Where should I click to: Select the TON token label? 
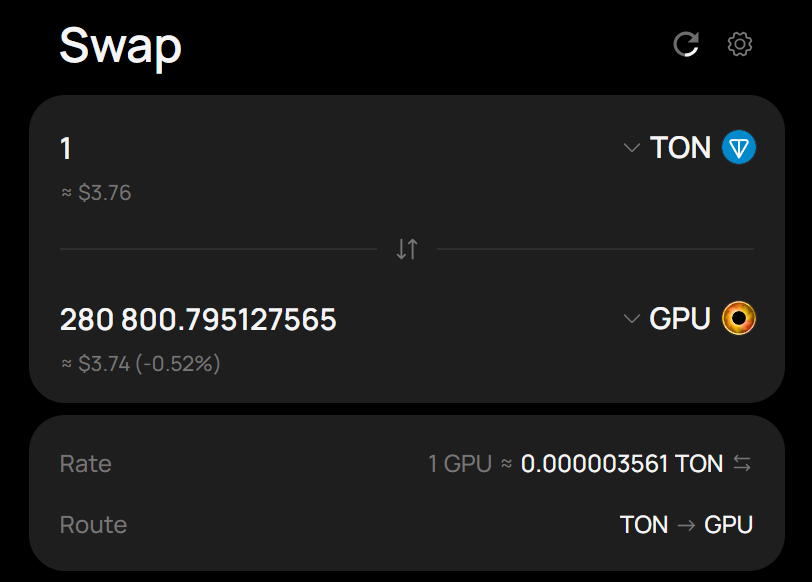[680, 148]
